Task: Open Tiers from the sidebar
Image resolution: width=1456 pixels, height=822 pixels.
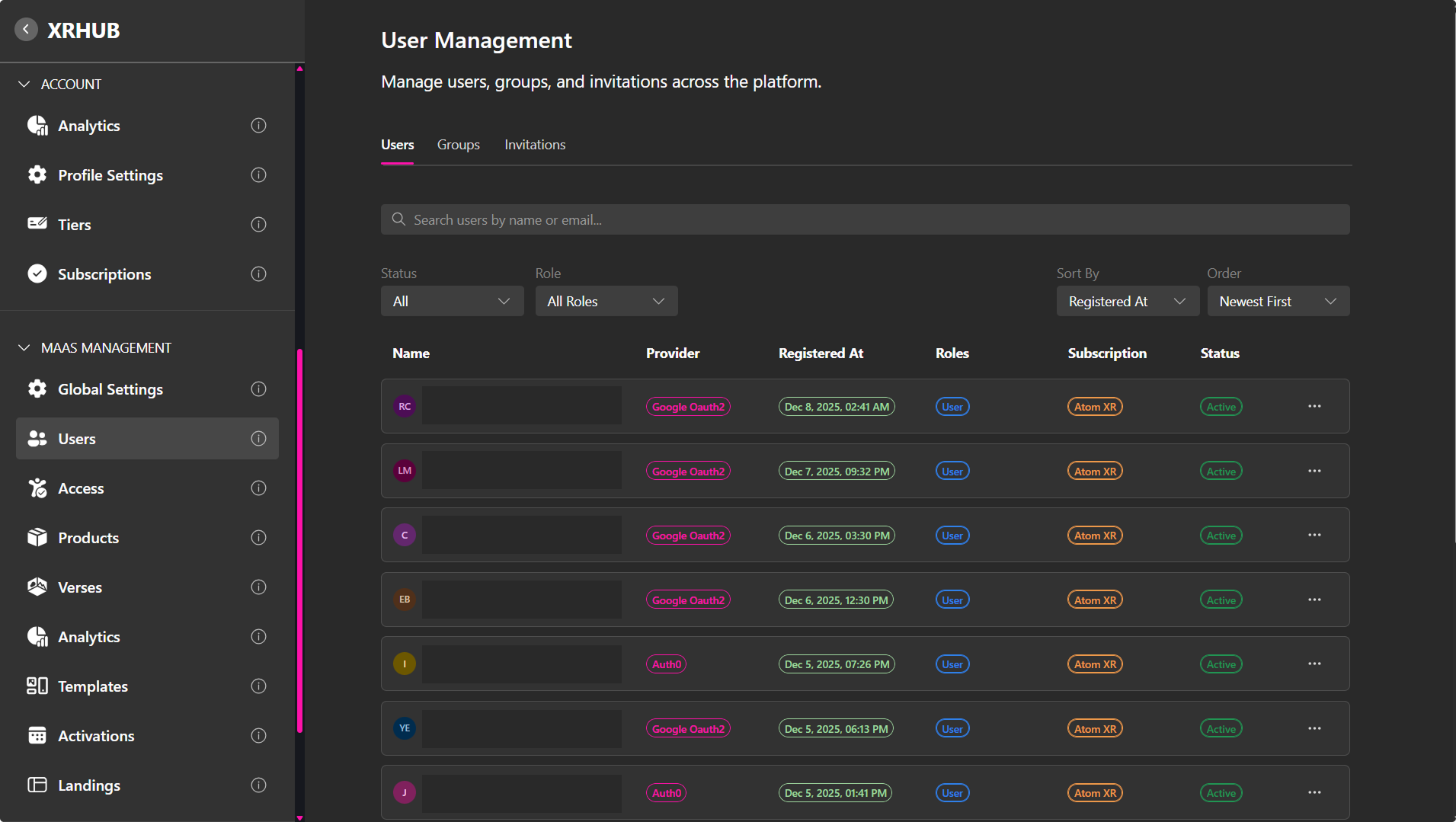Action: tap(74, 225)
